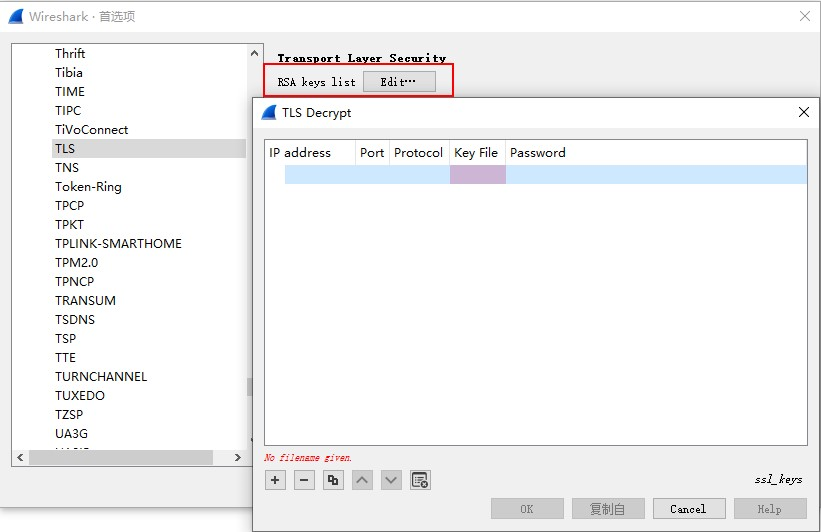Open RSA keys list Edit button
821x532 pixels.
coord(399,82)
